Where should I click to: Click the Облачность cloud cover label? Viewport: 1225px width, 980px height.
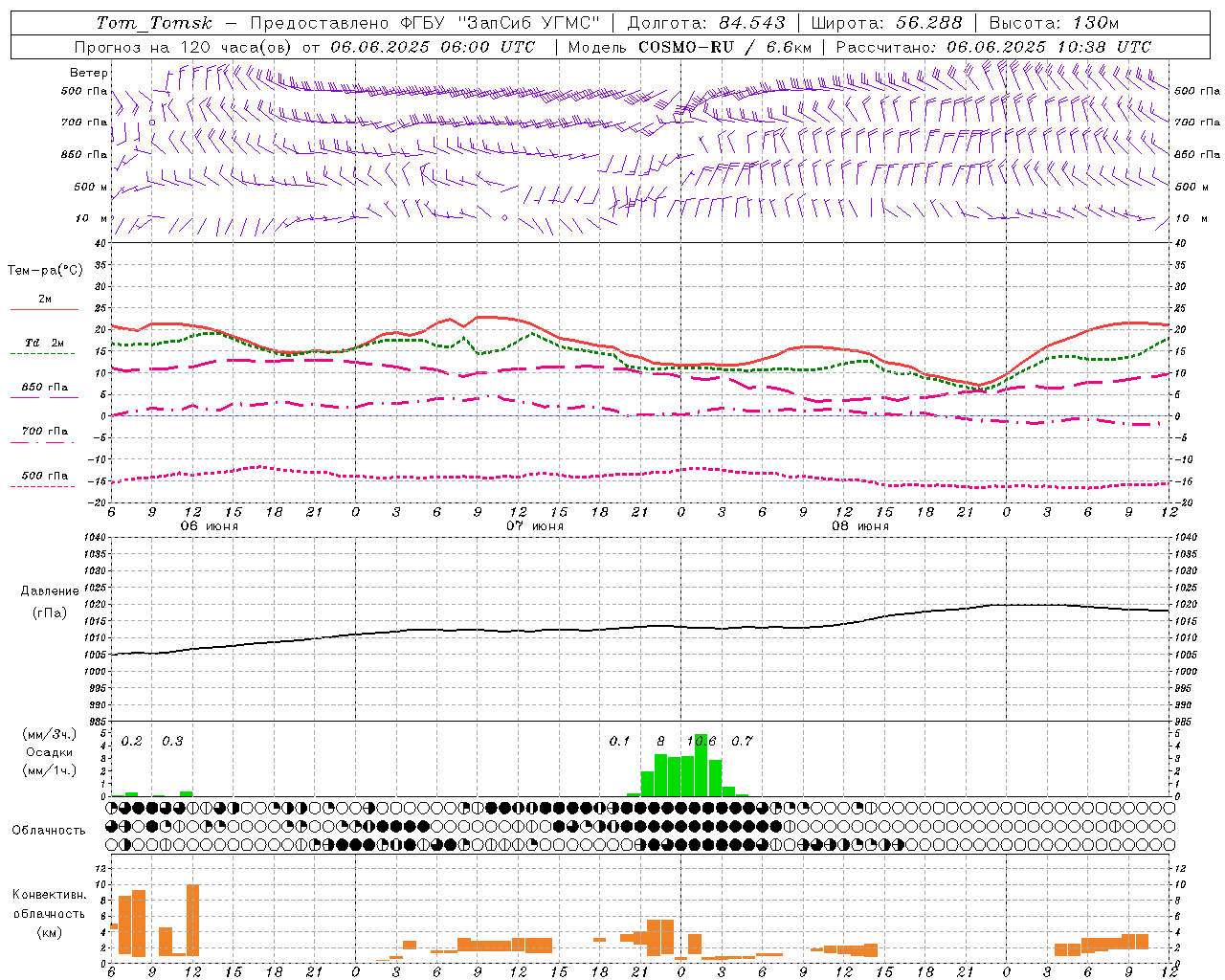(49, 830)
